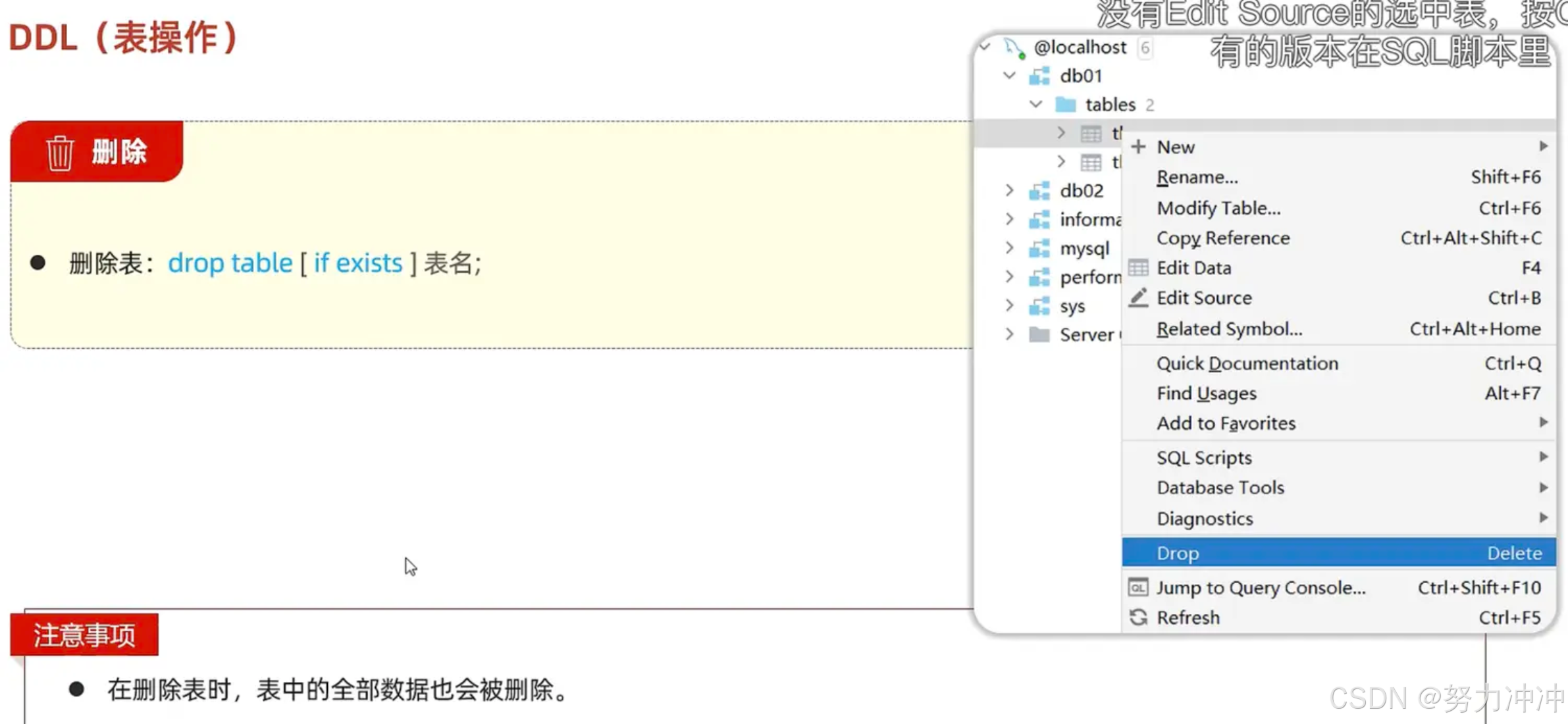Viewport: 1568px width, 724px height.
Task: Expand the db02 database node
Action: click(1009, 191)
